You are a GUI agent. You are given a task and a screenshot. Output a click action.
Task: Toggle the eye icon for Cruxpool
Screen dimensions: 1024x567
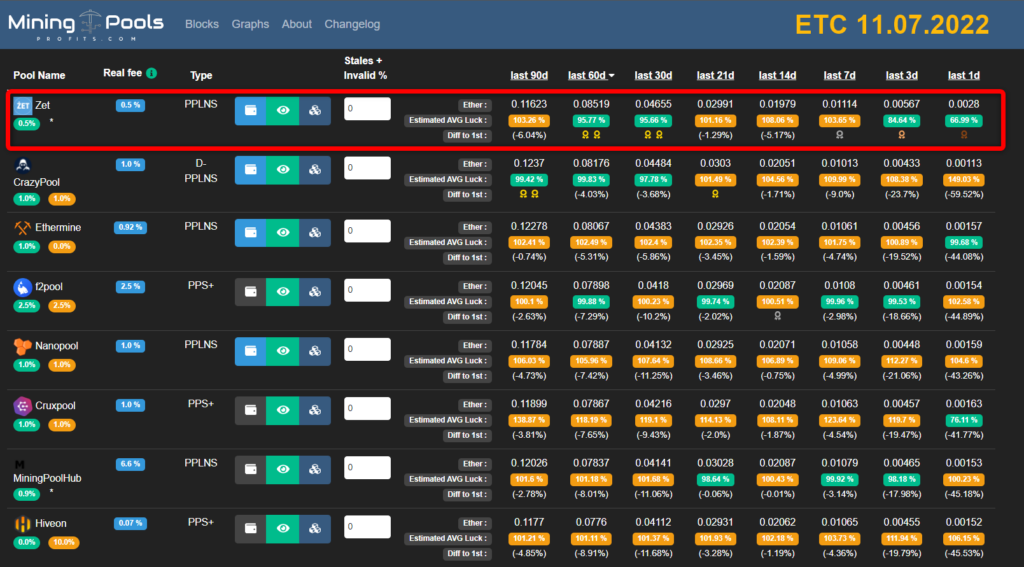point(283,410)
